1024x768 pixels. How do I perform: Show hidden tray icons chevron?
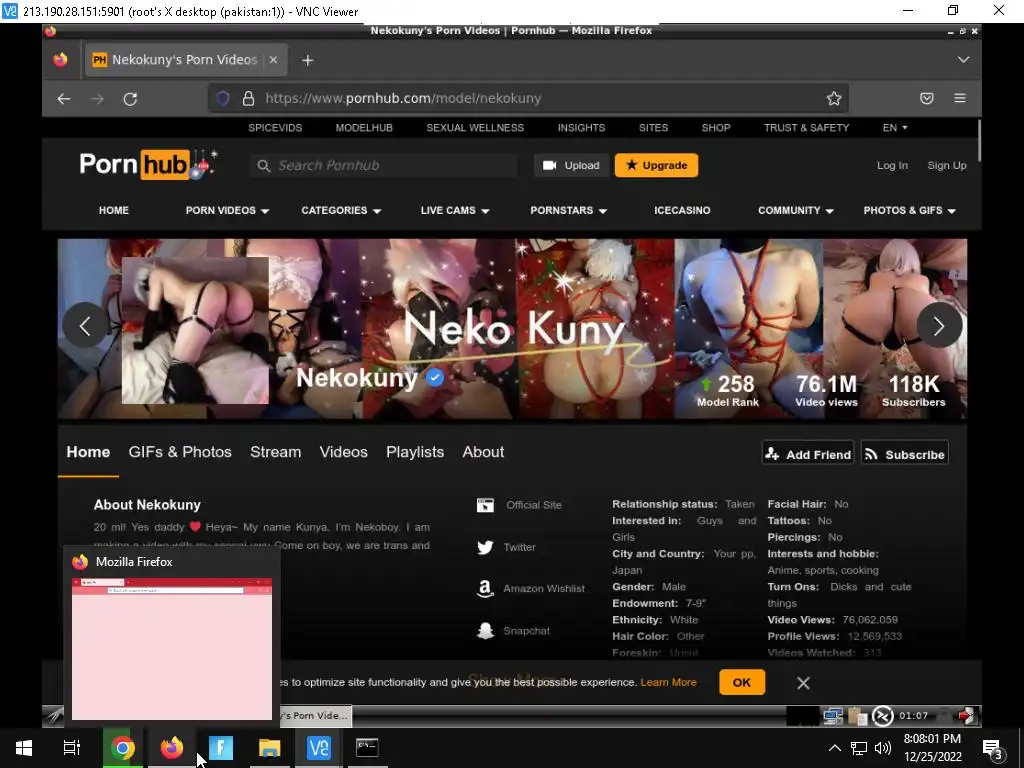point(835,748)
